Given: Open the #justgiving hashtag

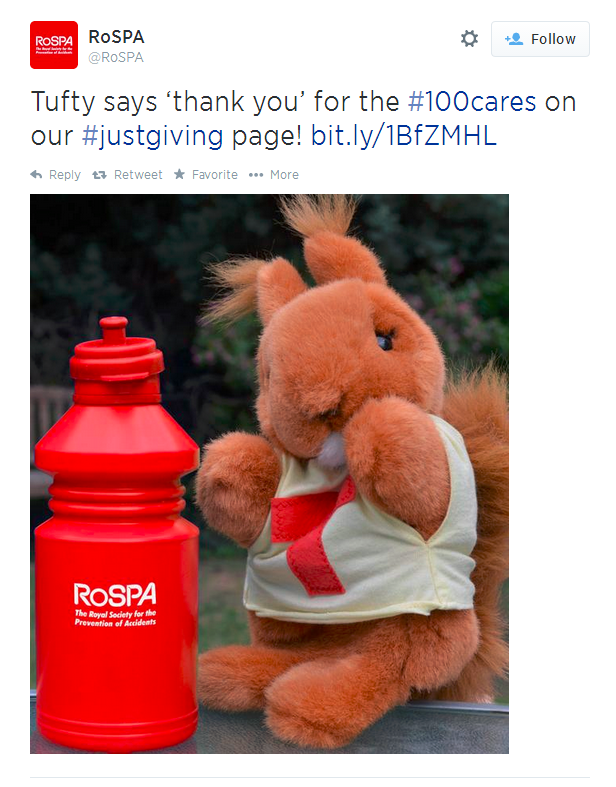Looking at the screenshot, I should pos(152,136).
